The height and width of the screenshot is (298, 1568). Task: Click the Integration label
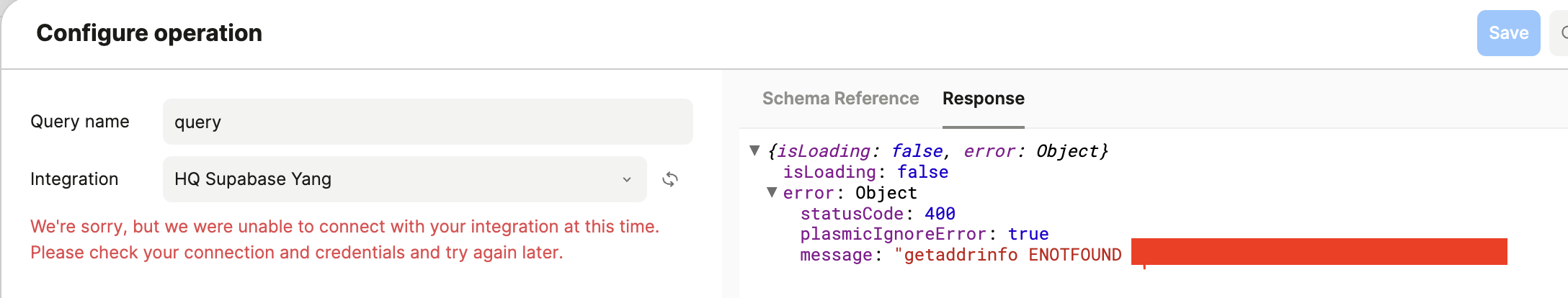pos(74,179)
